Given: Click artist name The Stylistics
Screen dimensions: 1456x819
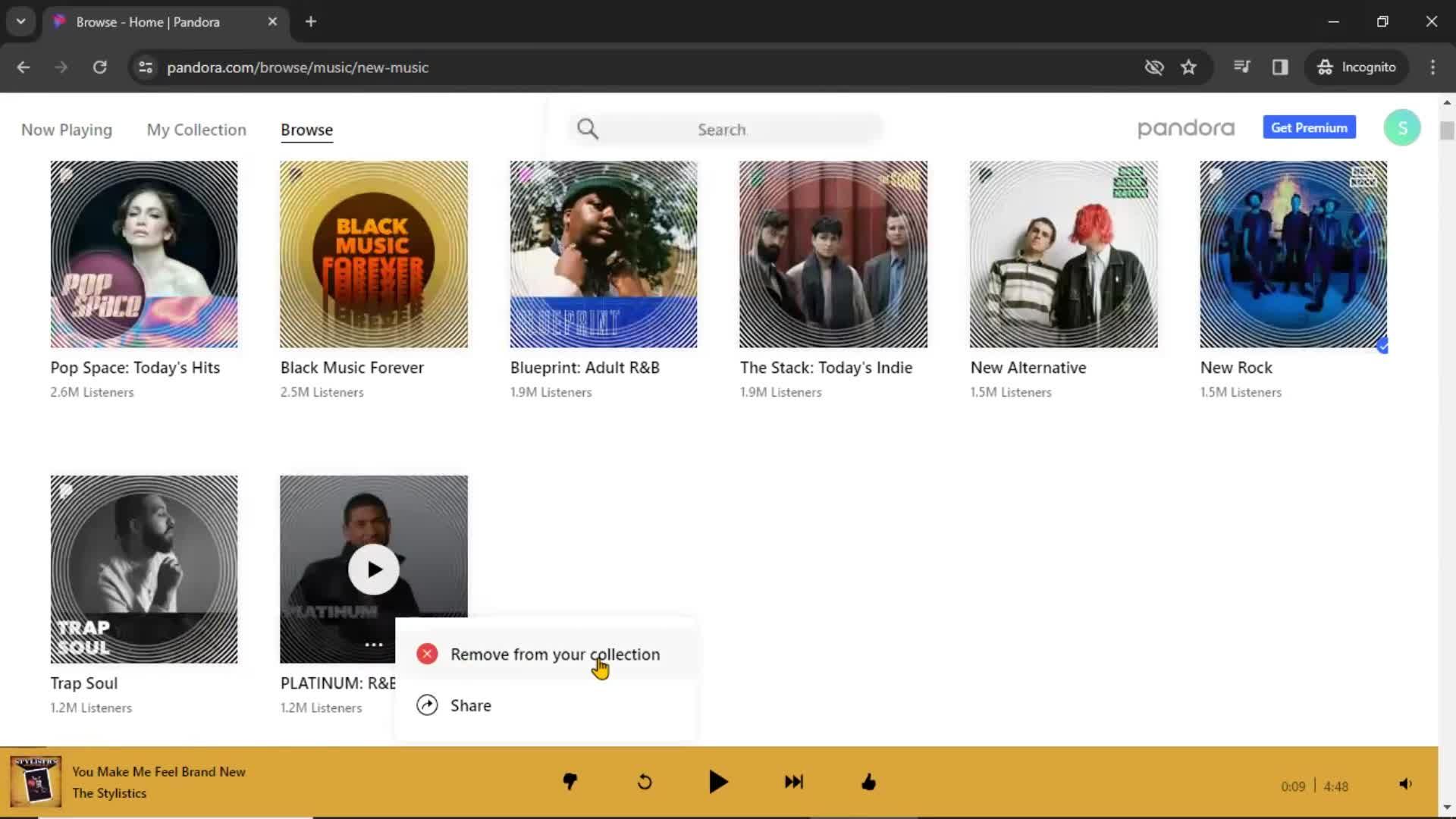Looking at the screenshot, I should coord(109,792).
